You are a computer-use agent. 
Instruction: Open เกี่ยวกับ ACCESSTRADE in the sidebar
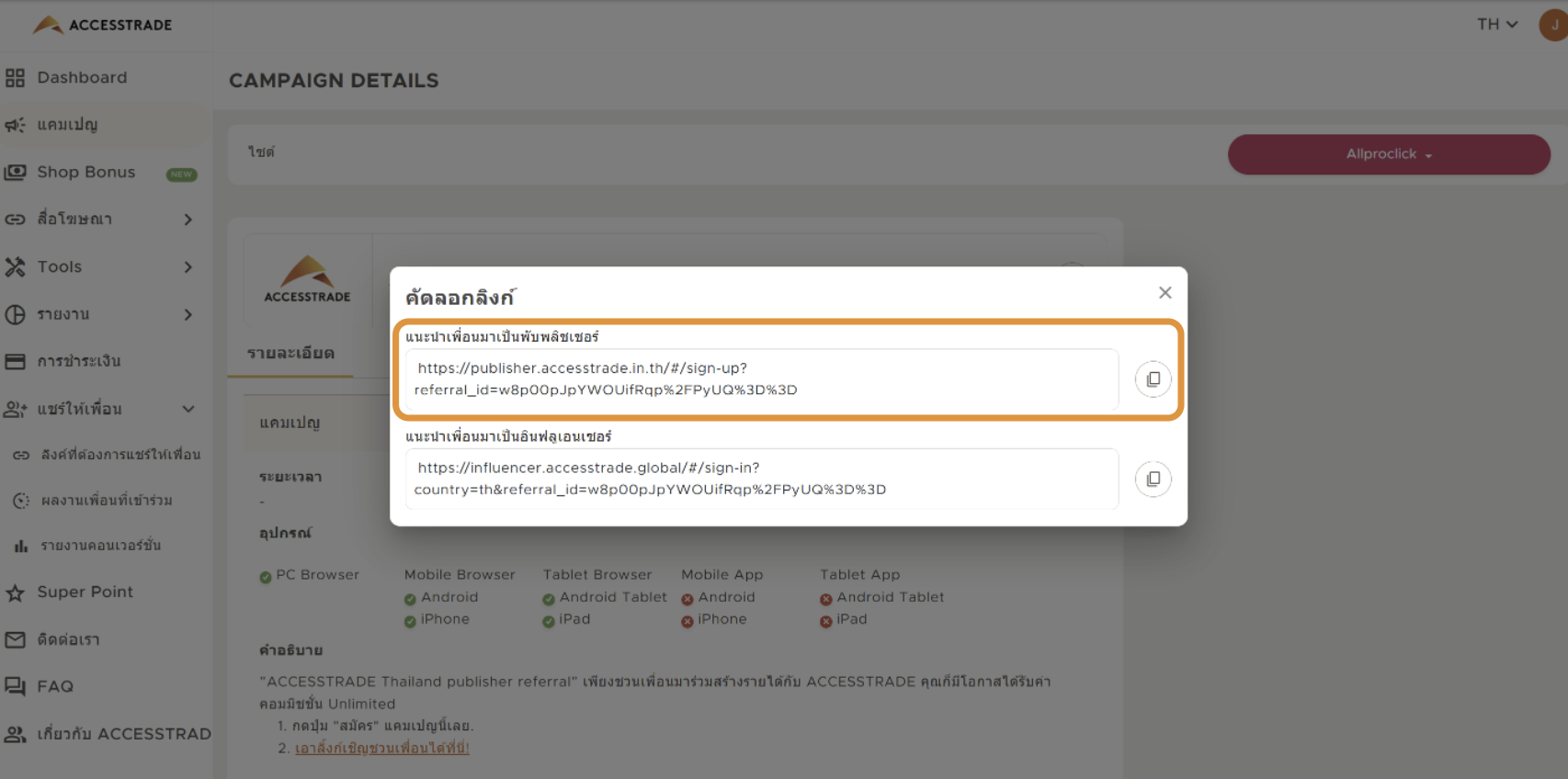pos(124,734)
